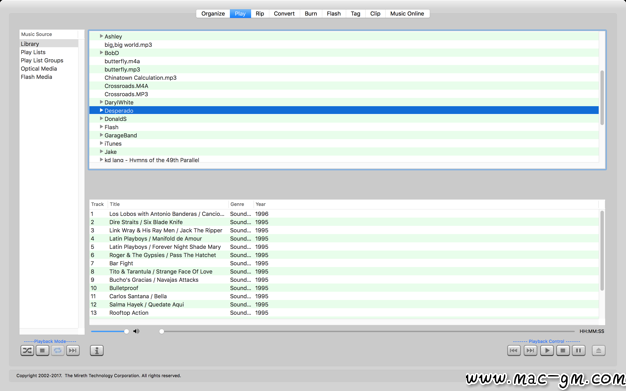Open the Flash tab
The image size is (626, 391).
(x=334, y=14)
